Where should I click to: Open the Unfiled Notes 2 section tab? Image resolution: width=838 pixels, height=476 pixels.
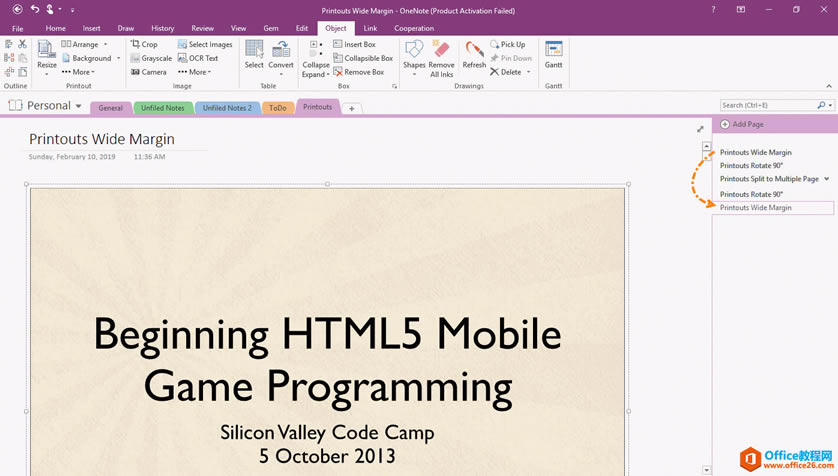click(x=227, y=108)
